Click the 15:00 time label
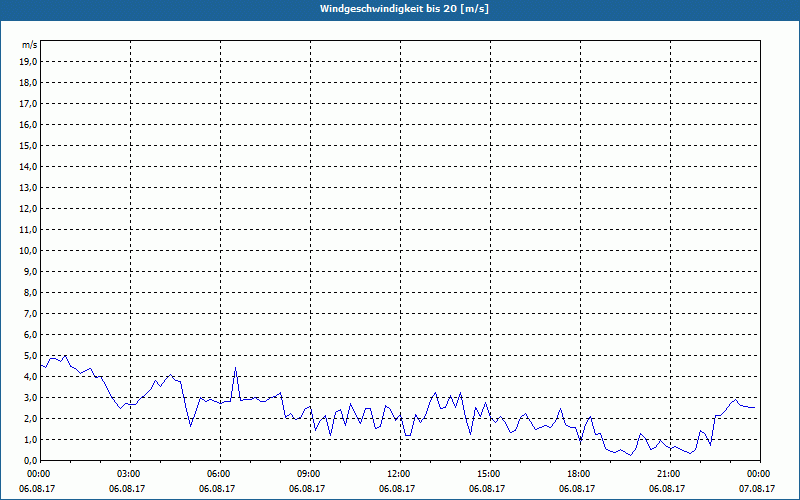800x500 pixels. point(490,474)
